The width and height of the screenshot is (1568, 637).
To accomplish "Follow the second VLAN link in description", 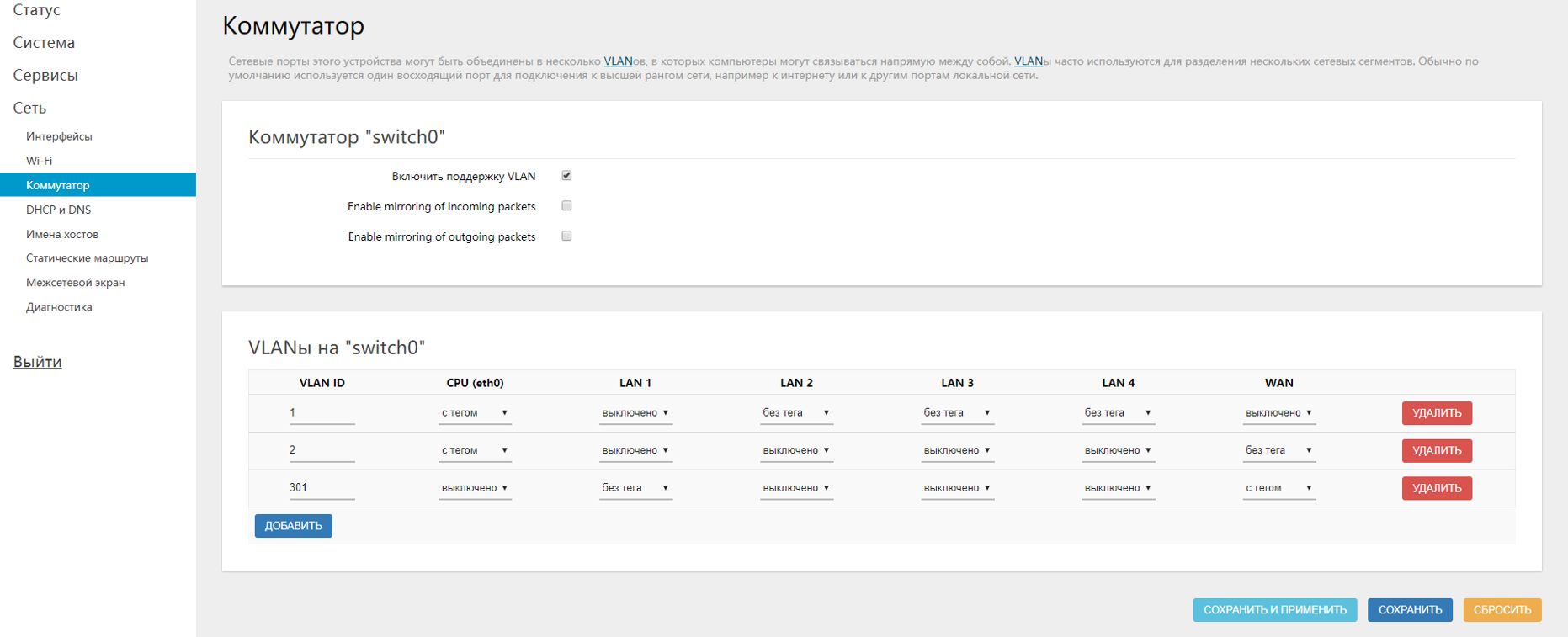I will click(x=1029, y=61).
